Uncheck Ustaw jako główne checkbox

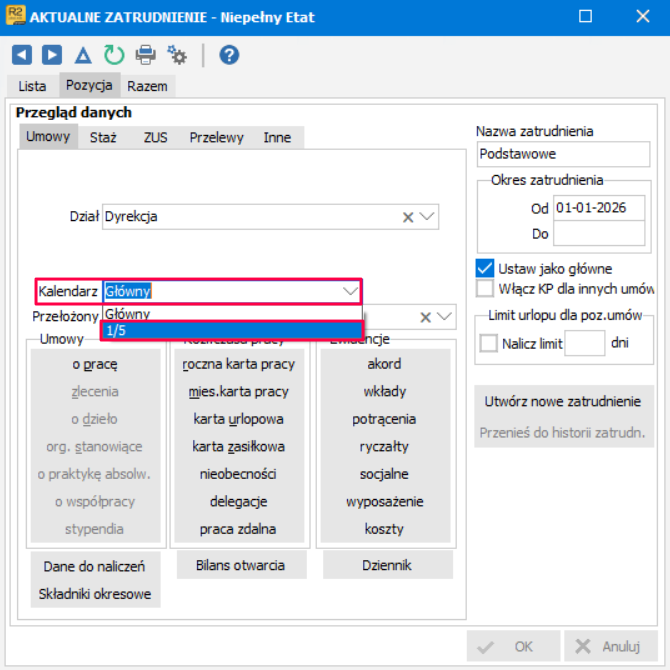[485, 268]
